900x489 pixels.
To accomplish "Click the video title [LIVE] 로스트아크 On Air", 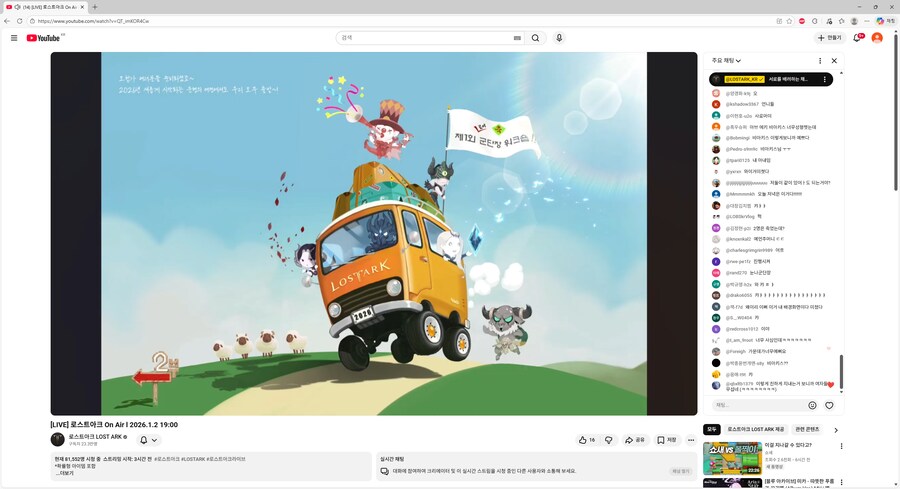I will pyautogui.click(x=114, y=425).
